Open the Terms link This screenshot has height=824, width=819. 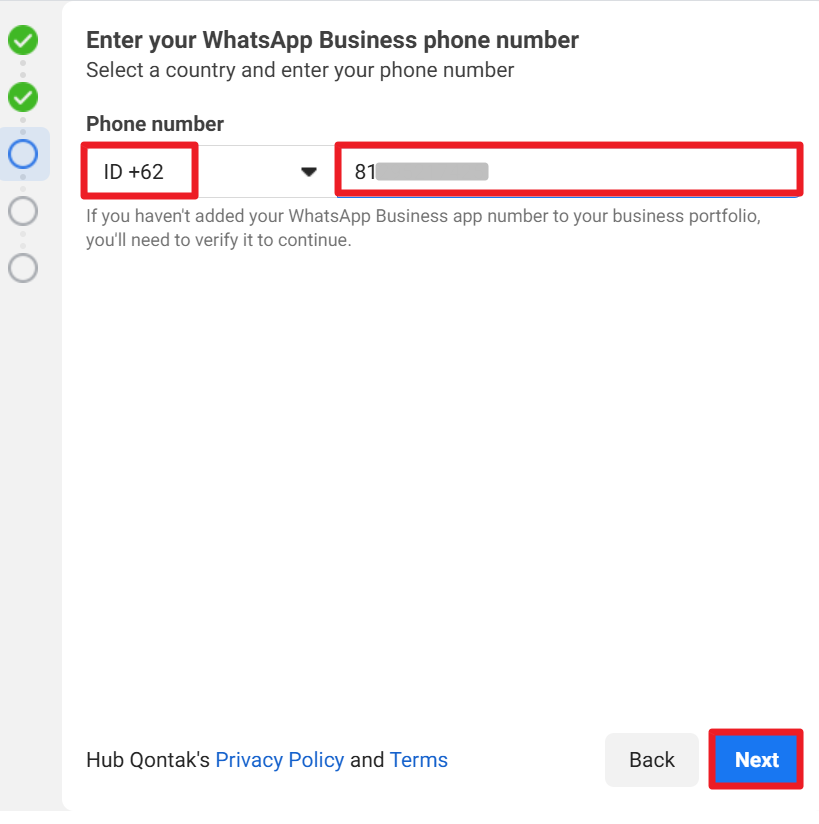click(419, 760)
